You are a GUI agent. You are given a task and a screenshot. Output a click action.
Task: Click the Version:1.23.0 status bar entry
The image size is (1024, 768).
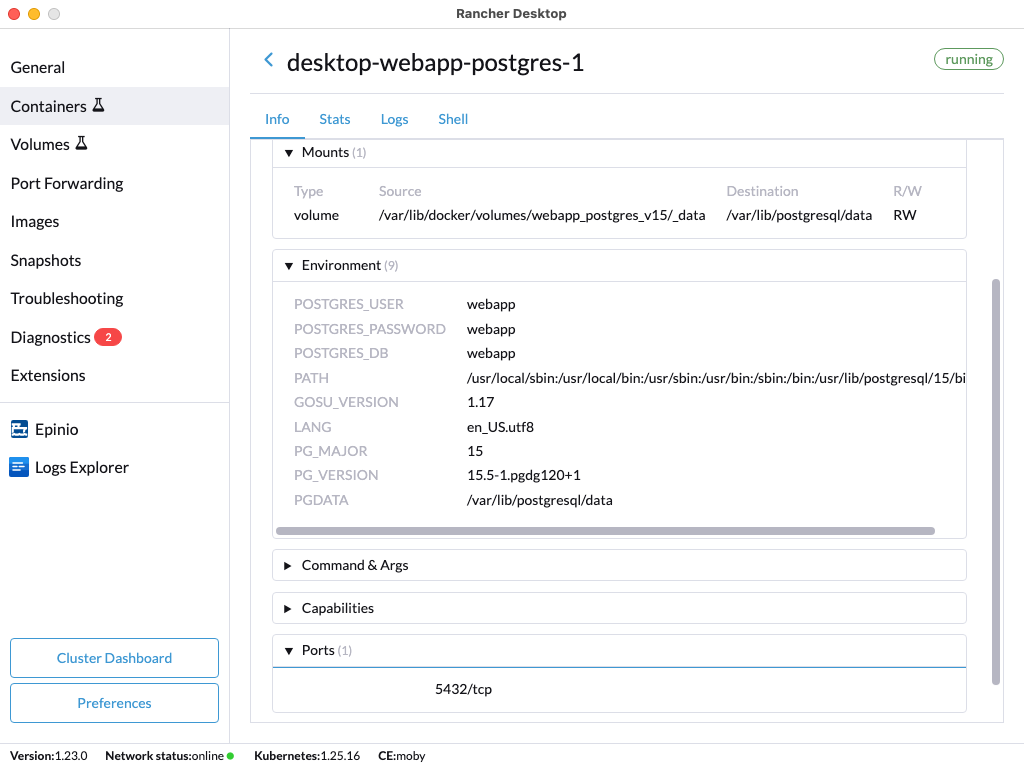pos(48,756)
